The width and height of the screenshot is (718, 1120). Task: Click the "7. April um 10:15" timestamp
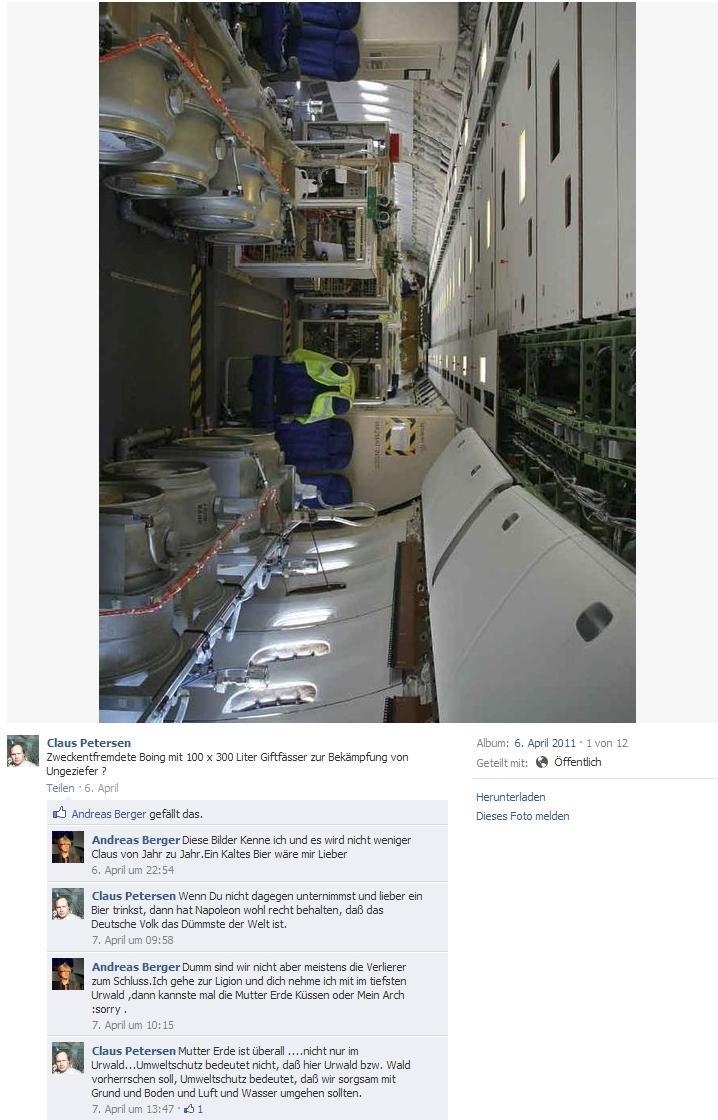pos(132,1025)
